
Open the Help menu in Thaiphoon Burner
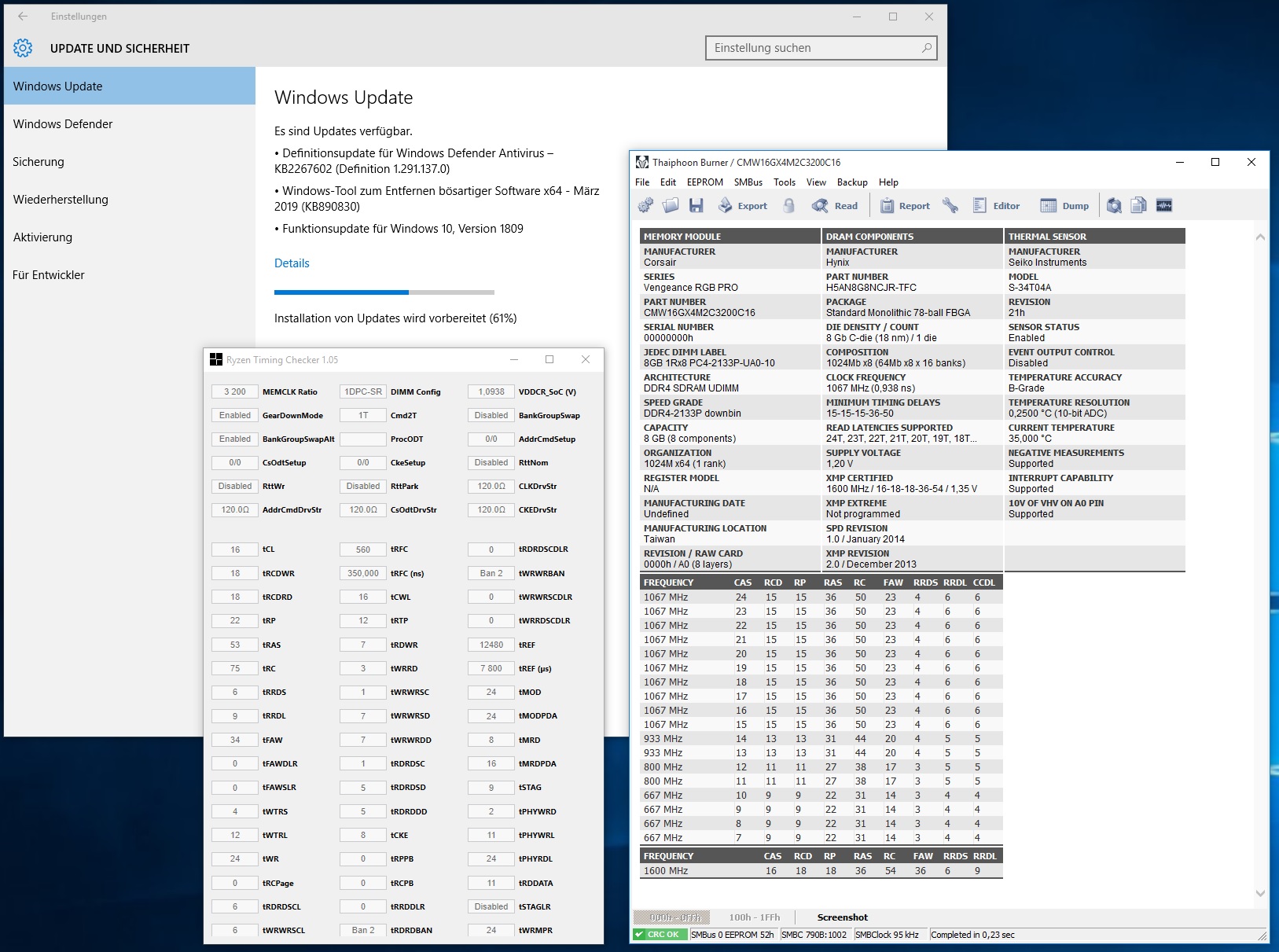point(888,182)
